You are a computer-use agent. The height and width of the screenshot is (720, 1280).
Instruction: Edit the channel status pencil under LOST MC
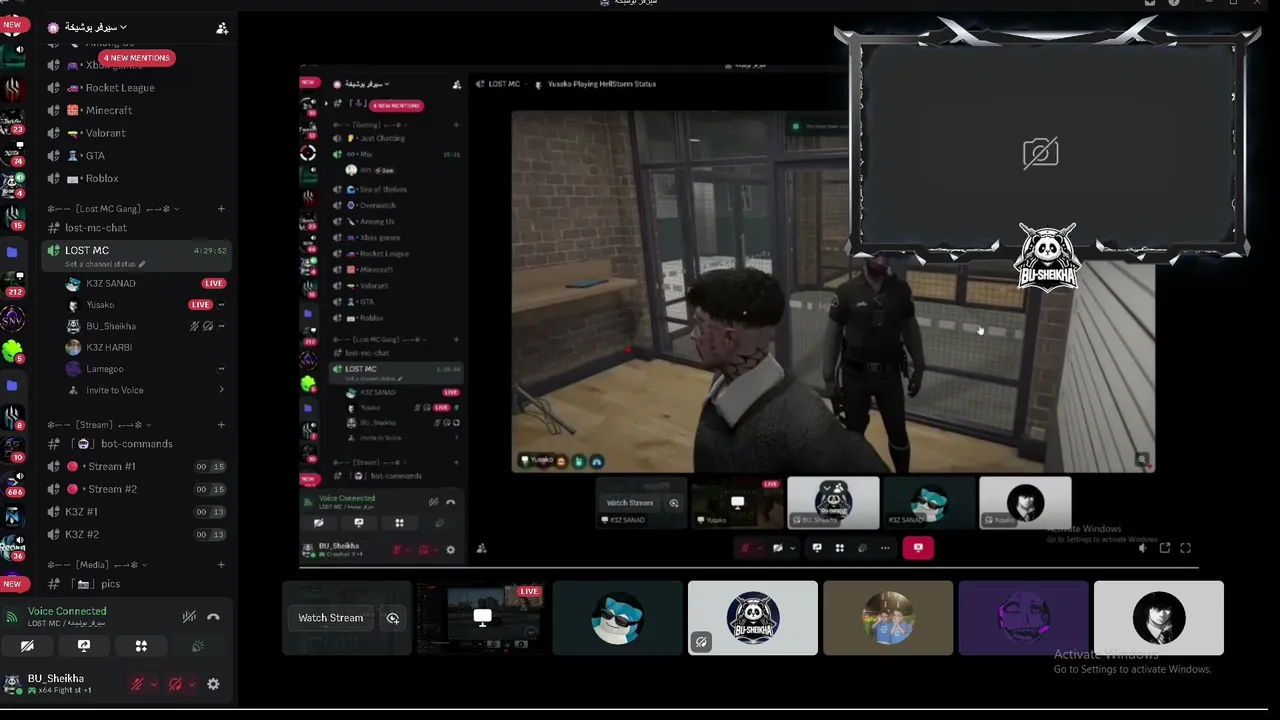(x=142, y=264)
